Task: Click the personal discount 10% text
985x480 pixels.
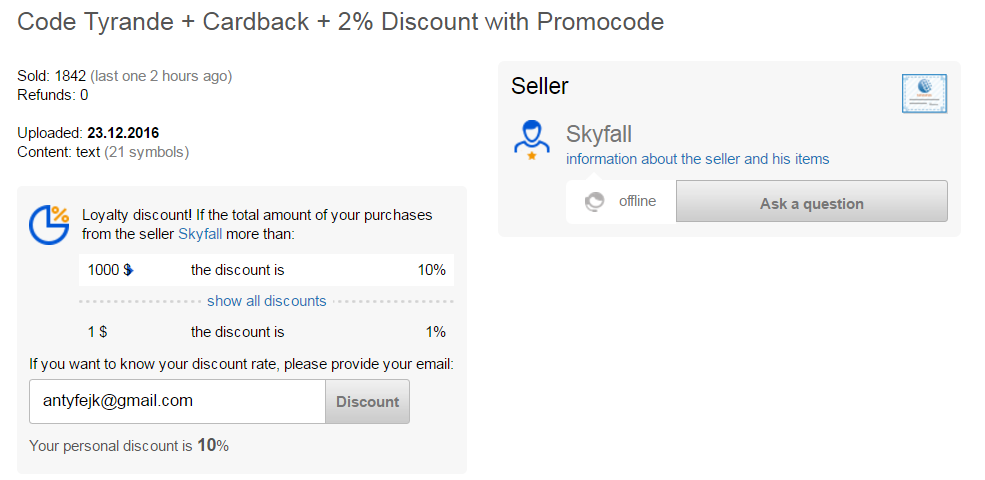Action: (129, 446)
